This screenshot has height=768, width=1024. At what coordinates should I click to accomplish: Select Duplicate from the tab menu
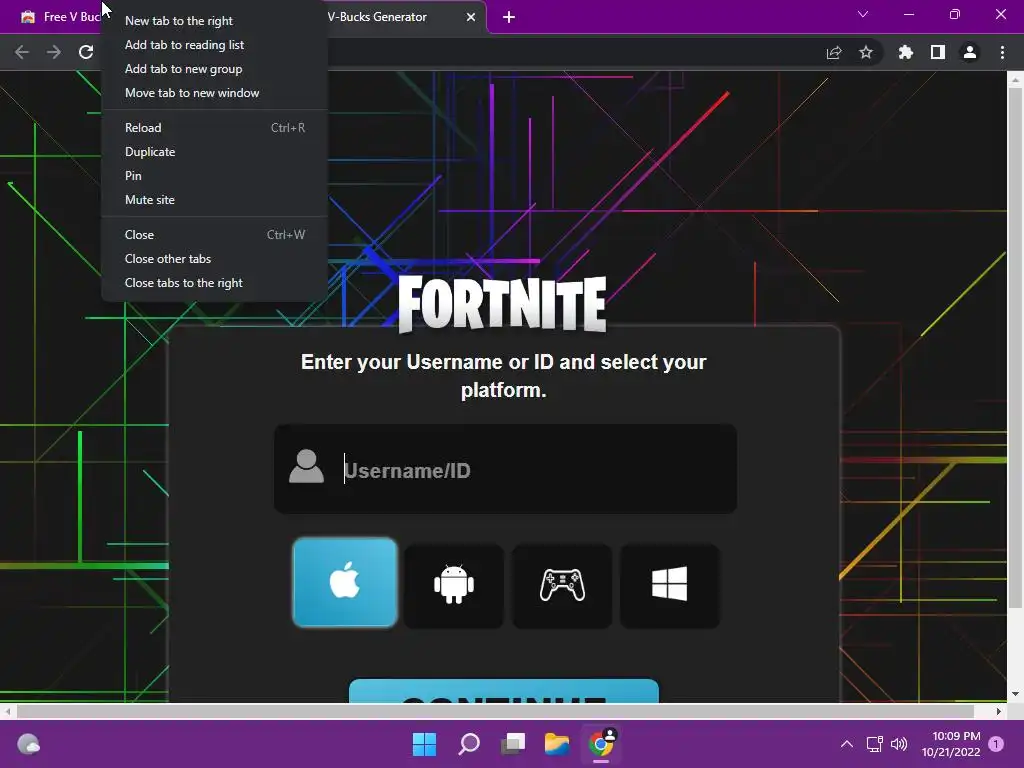[x=214, y=152]
